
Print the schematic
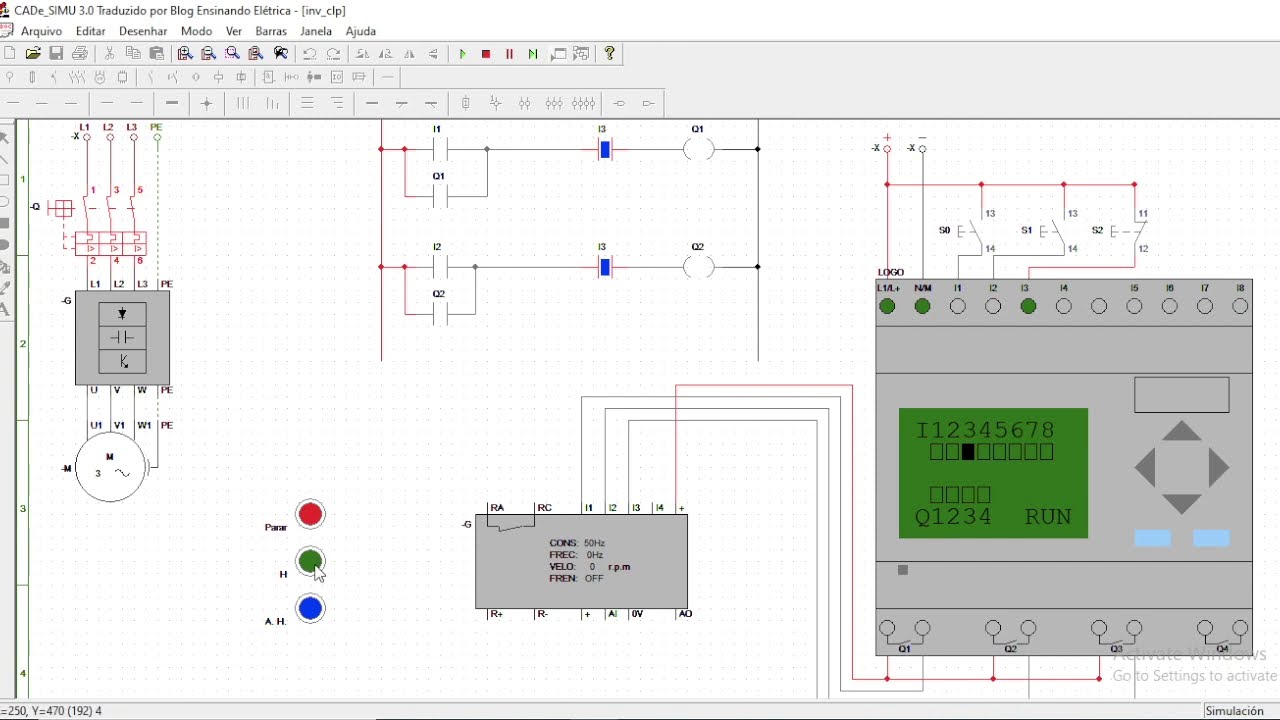click(81, 54)
